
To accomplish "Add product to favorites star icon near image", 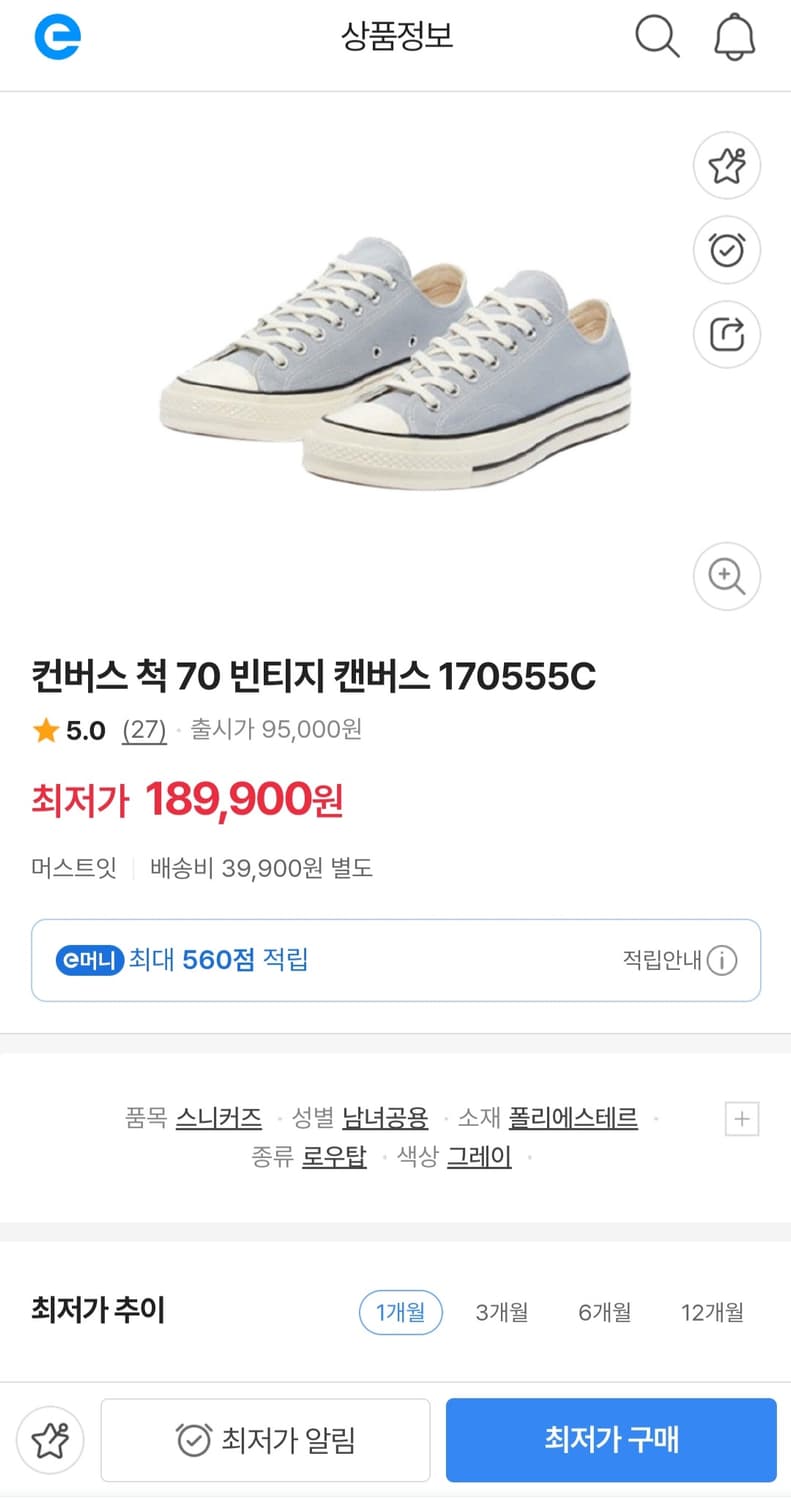I will click(x=727, y=166).
